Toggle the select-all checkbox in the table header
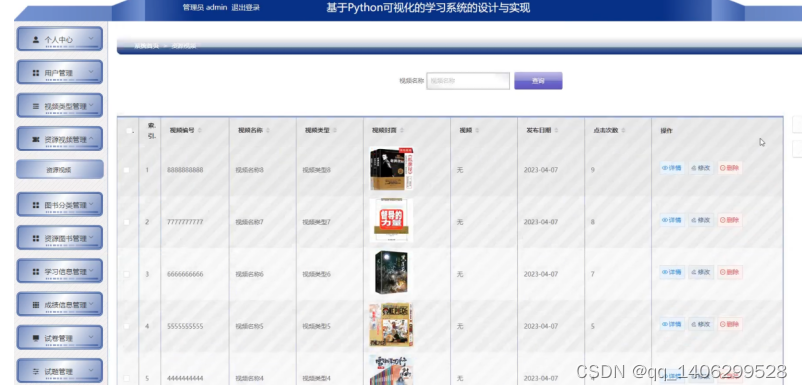Image resolution: width=802 pixels, height=391 pixels. click(129, 131)
